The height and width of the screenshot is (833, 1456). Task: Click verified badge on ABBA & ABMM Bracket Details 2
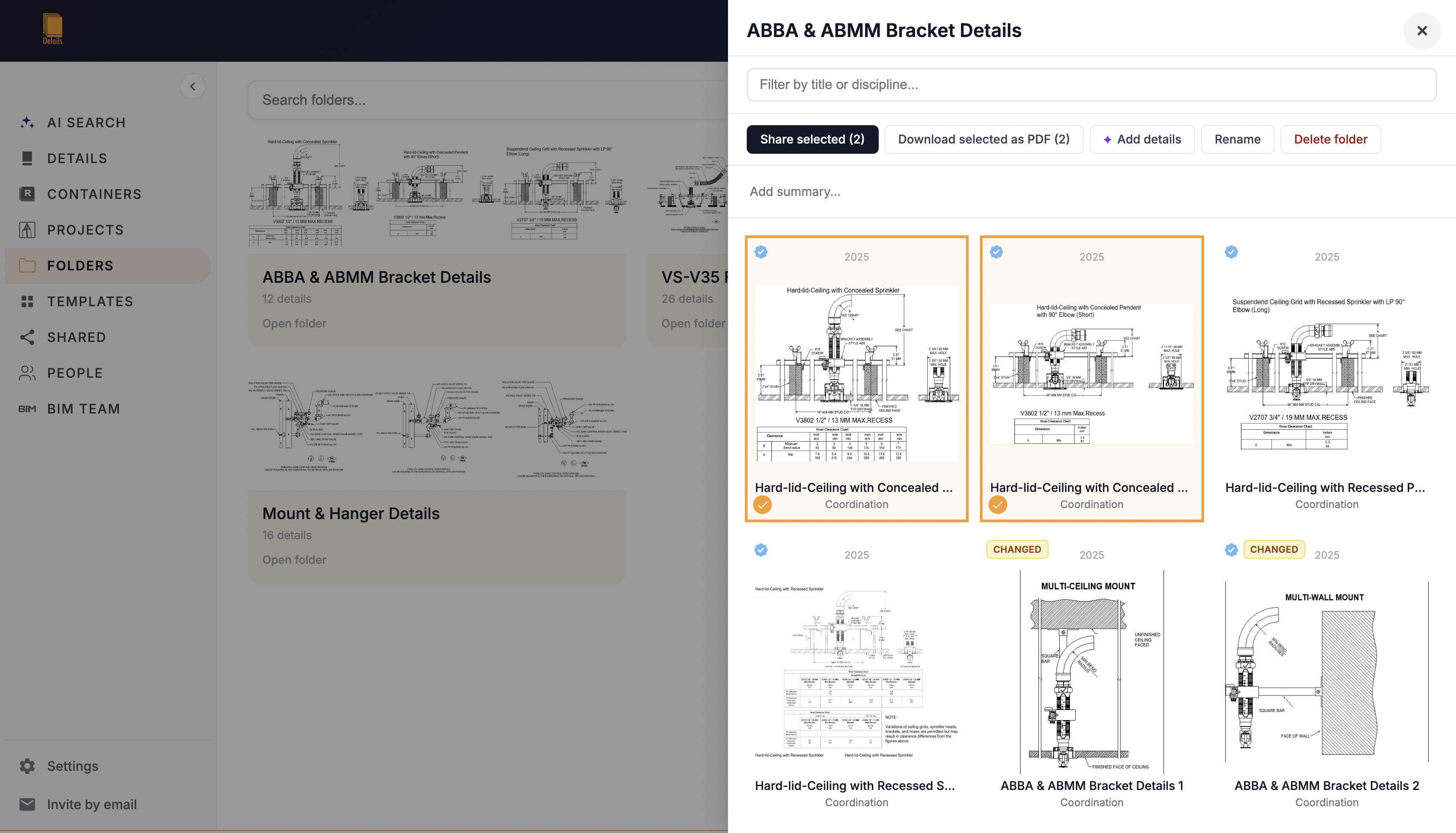coord(1231,550)
